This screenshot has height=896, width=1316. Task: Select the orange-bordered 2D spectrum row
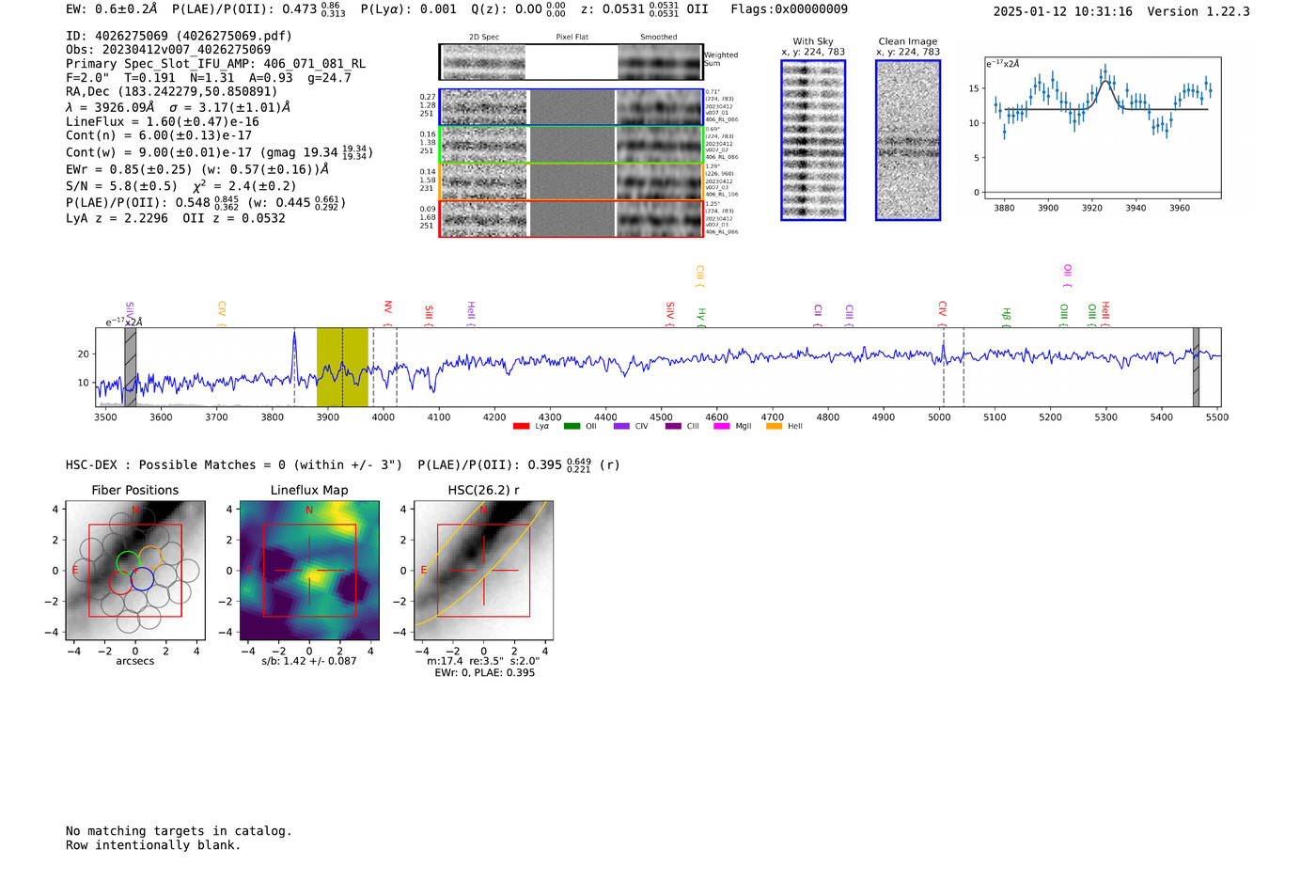572,181
